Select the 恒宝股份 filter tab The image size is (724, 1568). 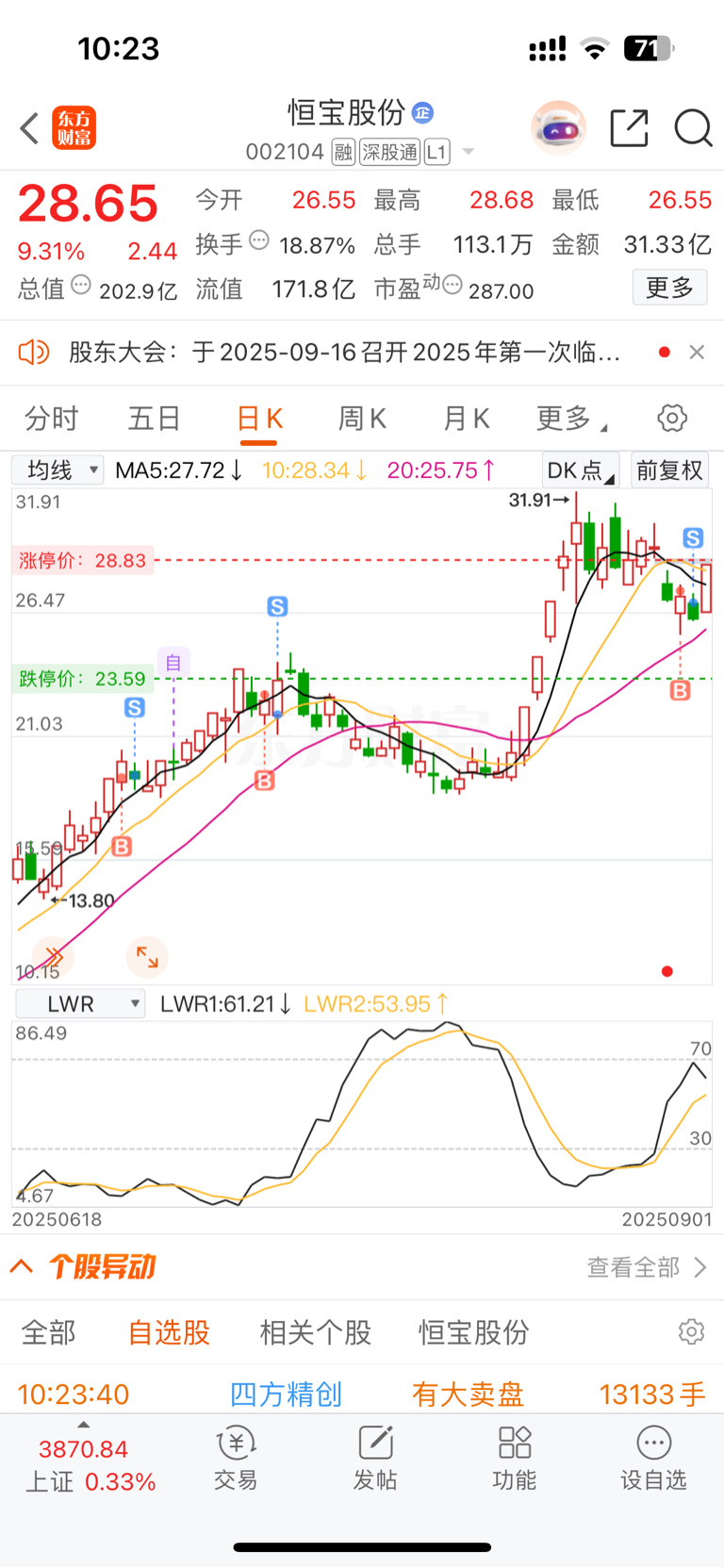tap(473, 1332)
